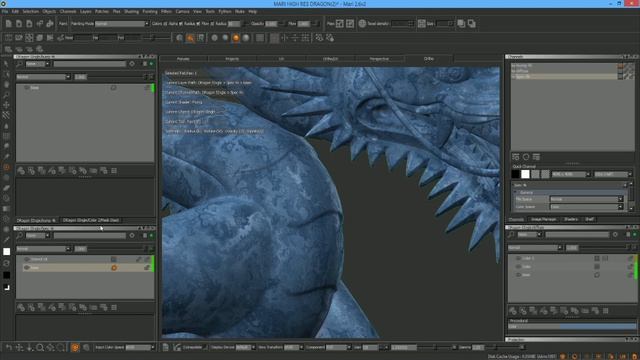
Task: Click the globe icon beside Texel density
Action: click(x=362, y=24)
